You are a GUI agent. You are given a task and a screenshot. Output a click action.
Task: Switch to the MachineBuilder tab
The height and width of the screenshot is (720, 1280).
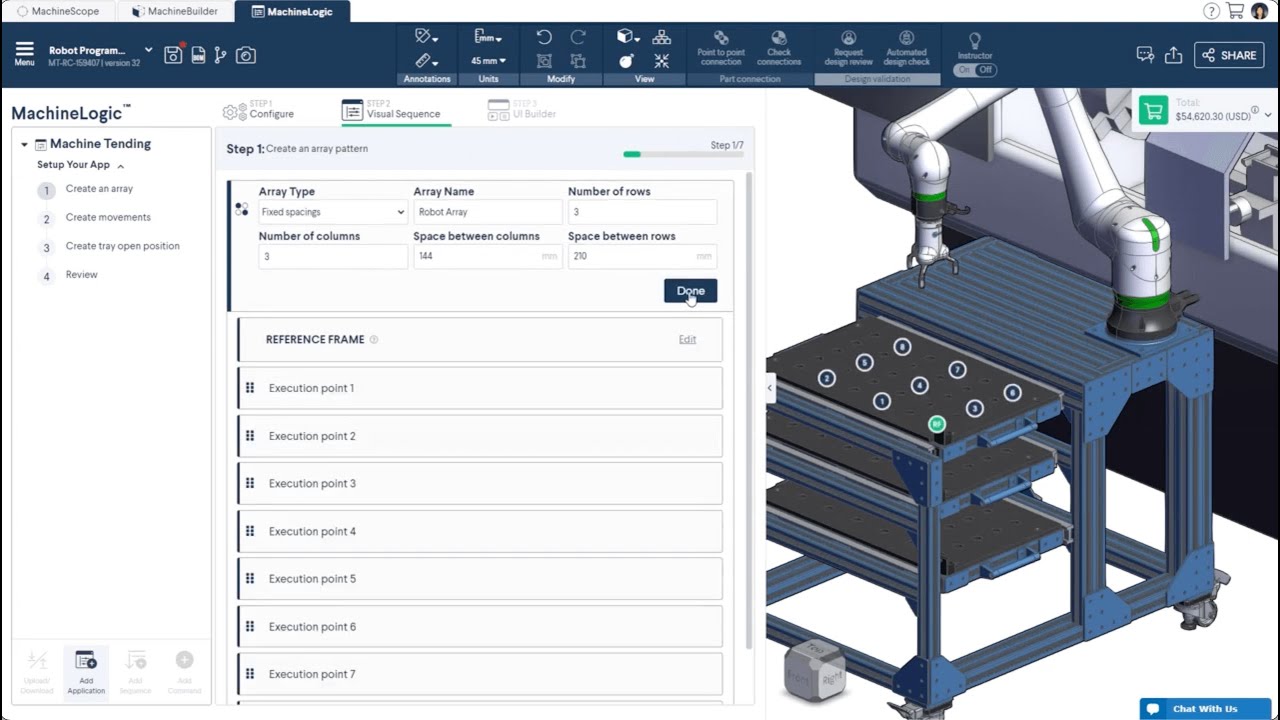[x=175, y=11]
